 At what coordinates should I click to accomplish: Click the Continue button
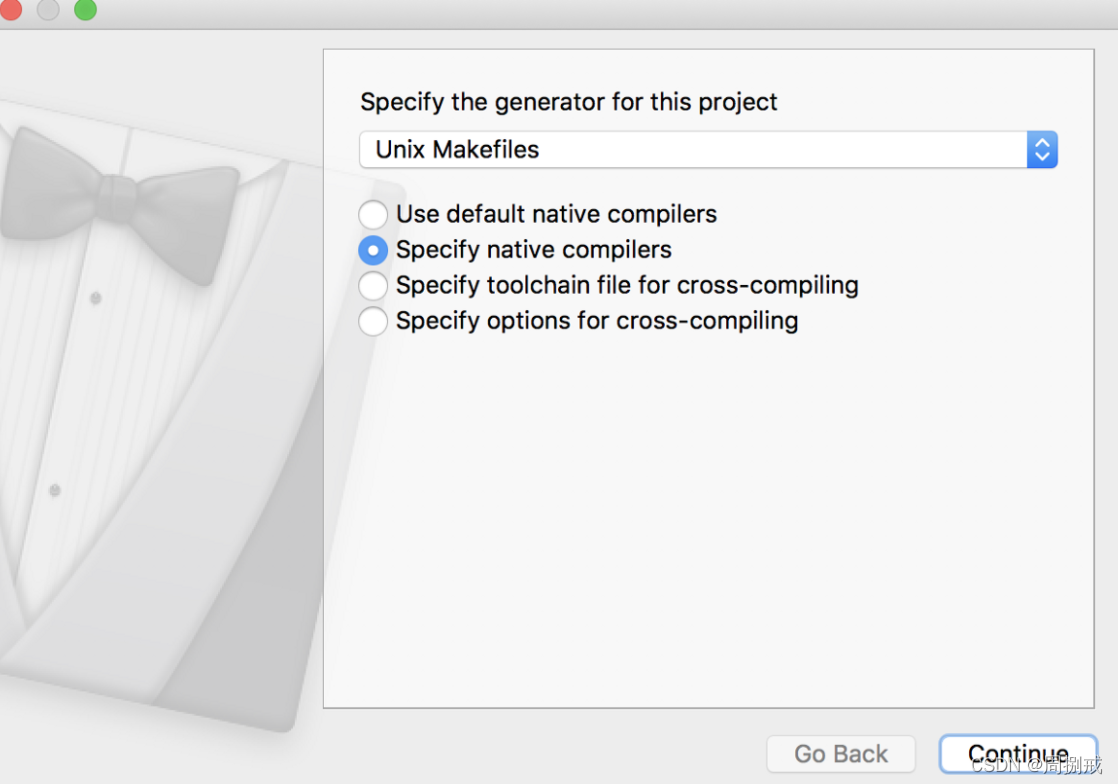(1018, 753)
